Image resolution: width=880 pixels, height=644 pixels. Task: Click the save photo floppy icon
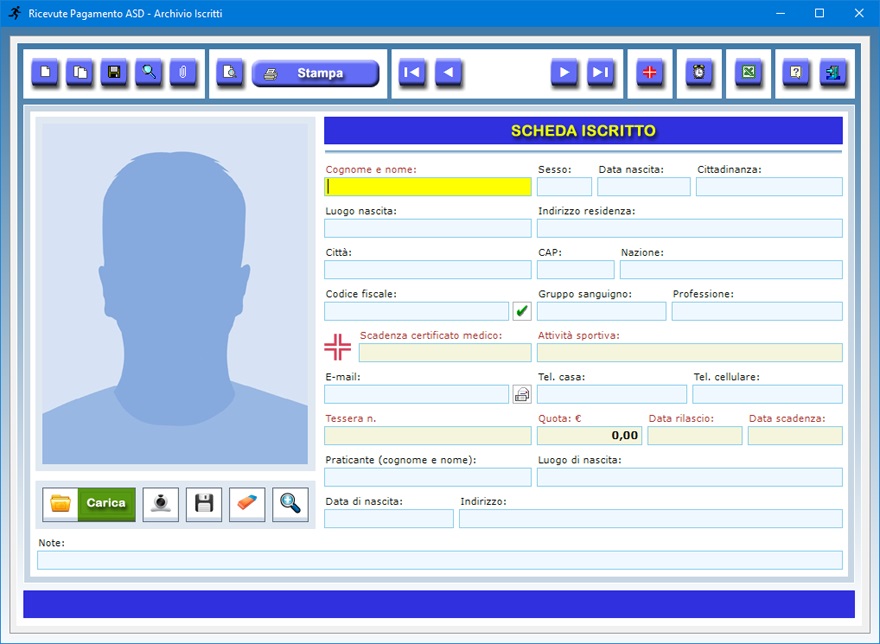[204, 504]
